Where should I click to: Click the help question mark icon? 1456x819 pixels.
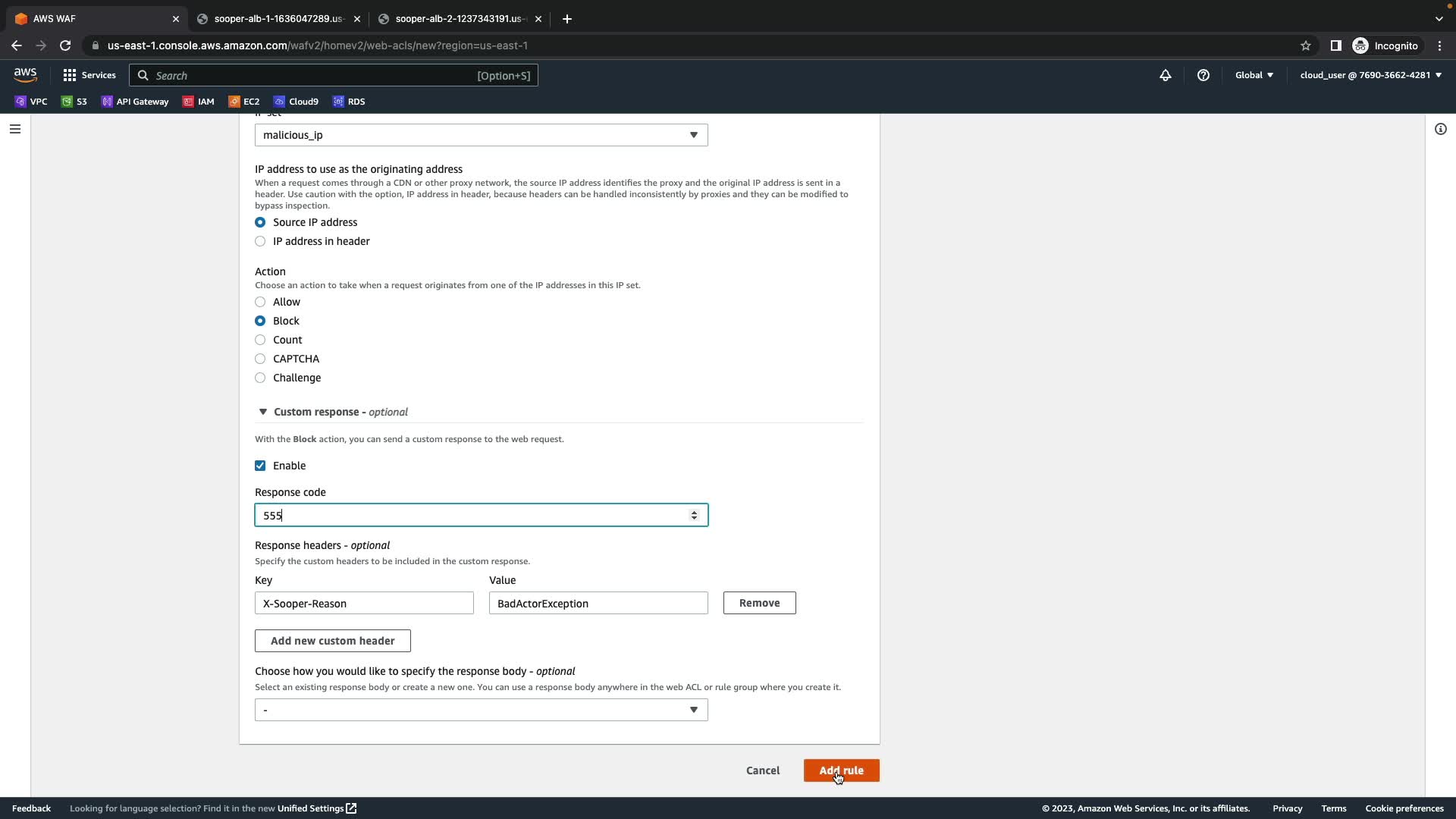point(1203,75)
